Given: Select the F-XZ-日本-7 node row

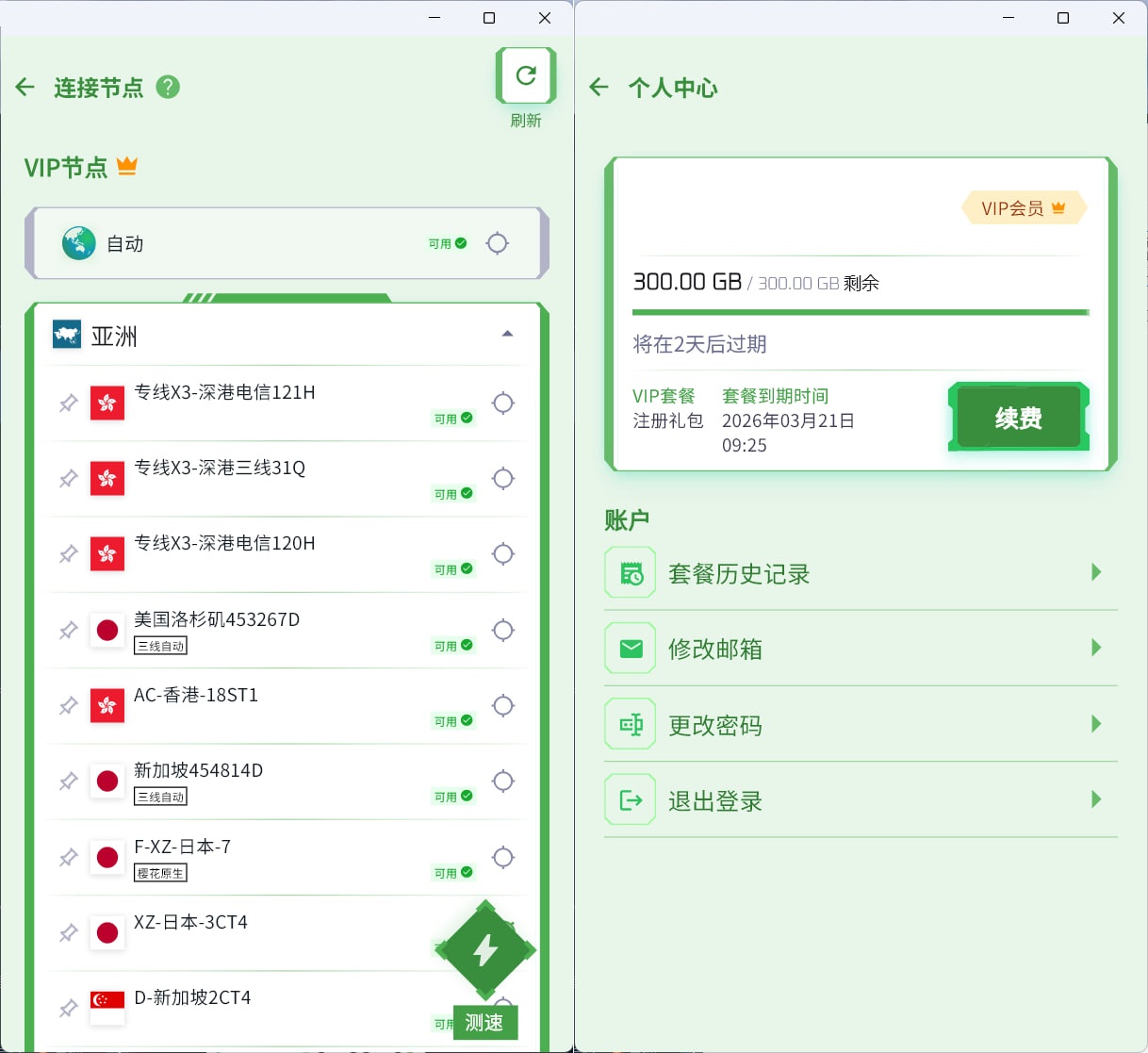Looking at the screenshot, I should 283,857.
